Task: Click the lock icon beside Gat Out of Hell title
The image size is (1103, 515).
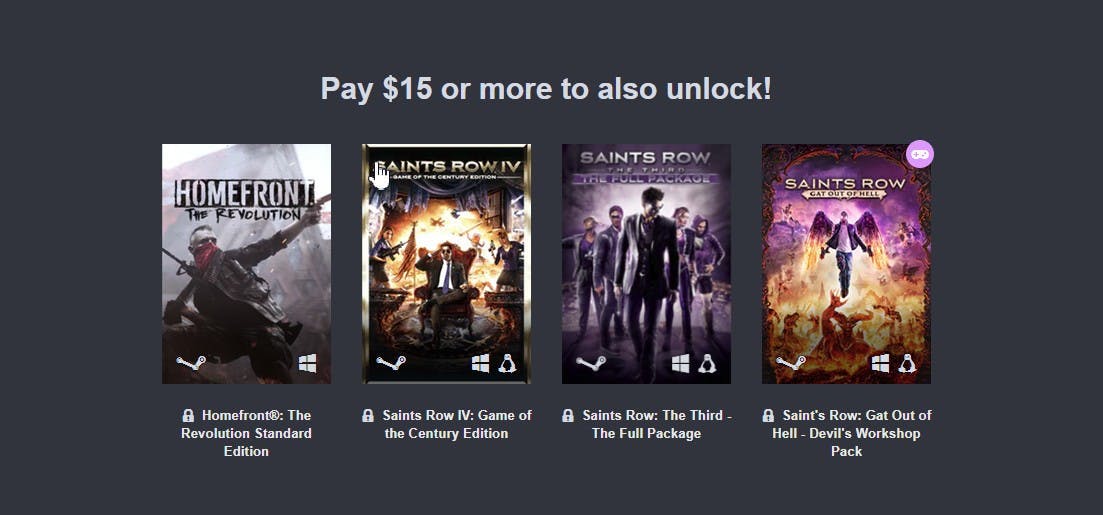Action: pos(768,415)
